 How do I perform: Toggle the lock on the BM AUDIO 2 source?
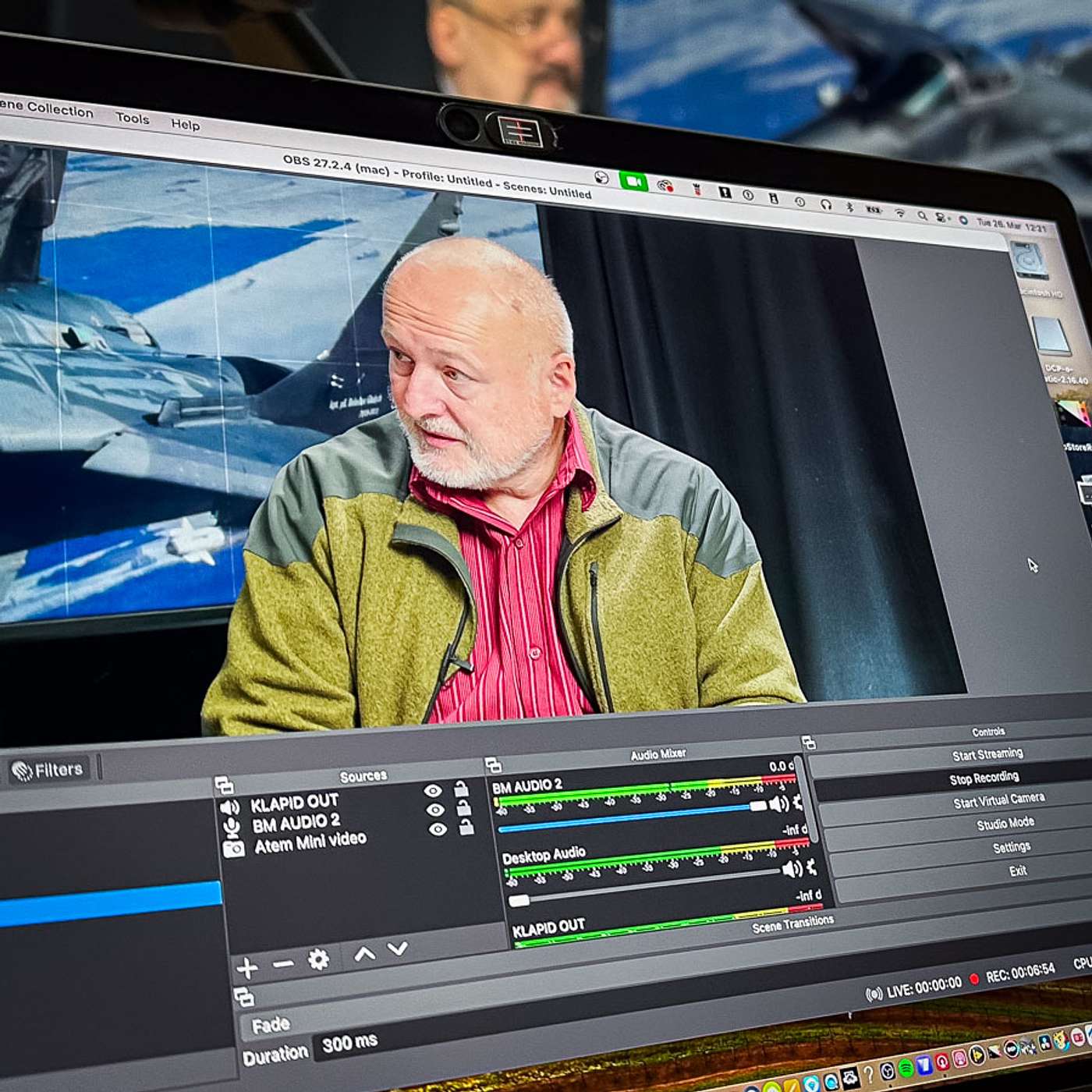tap(464, 807)
